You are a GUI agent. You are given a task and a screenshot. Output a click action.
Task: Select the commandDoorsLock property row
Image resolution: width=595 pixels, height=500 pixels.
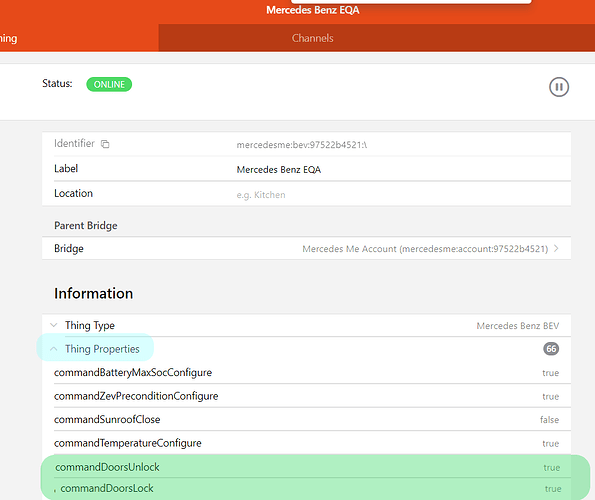tap(307, 489)
